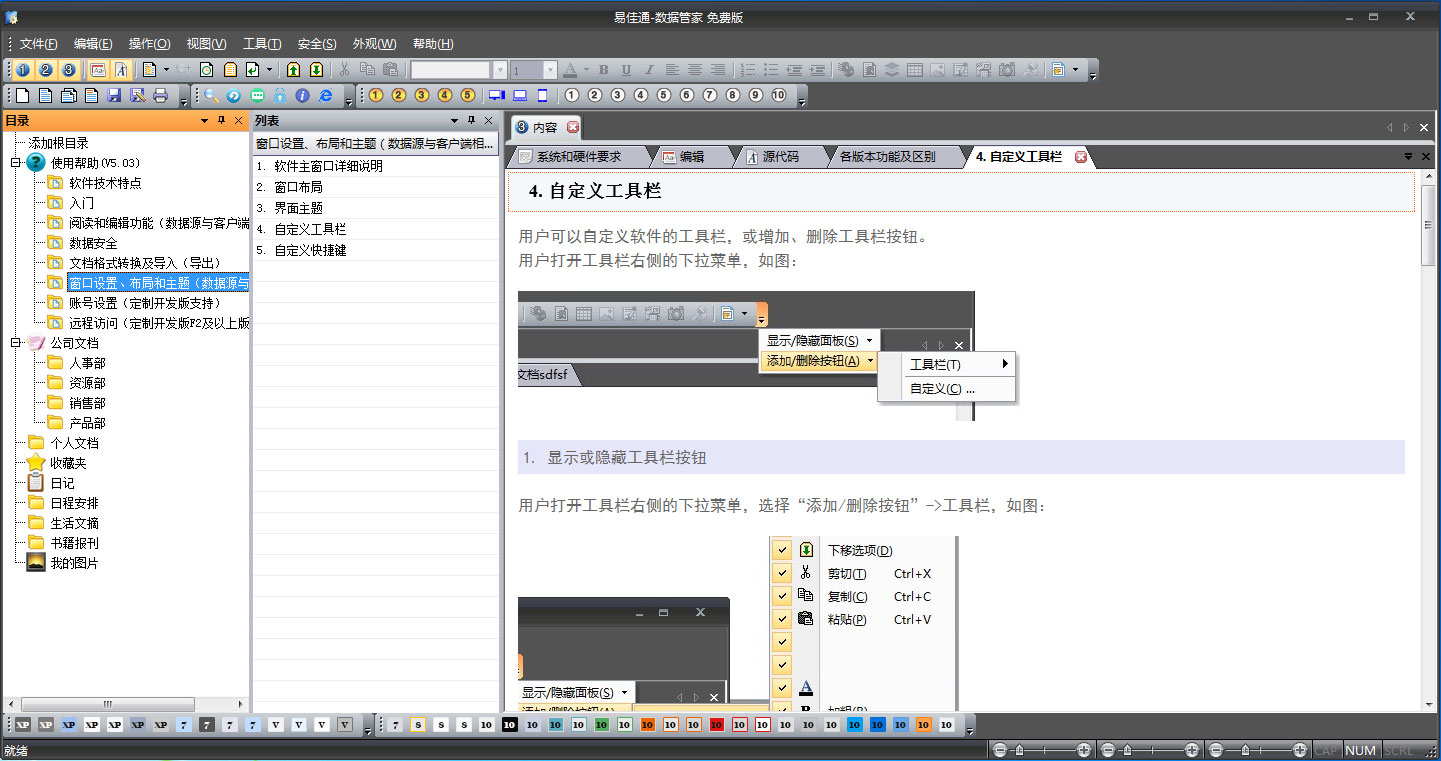Click the search magnifier icon
The image size is (1441, 761).
pyautogui.click(x=211, y=95)
